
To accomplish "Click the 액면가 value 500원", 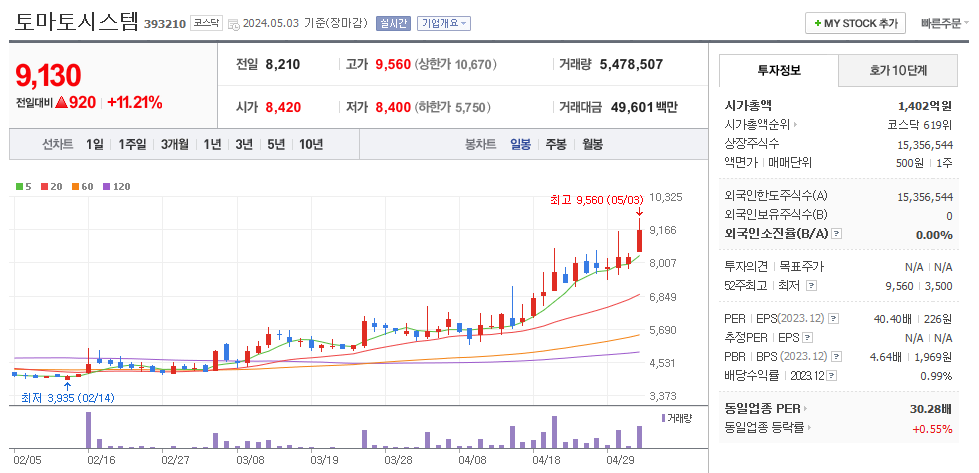I will (x=909, y=163).
